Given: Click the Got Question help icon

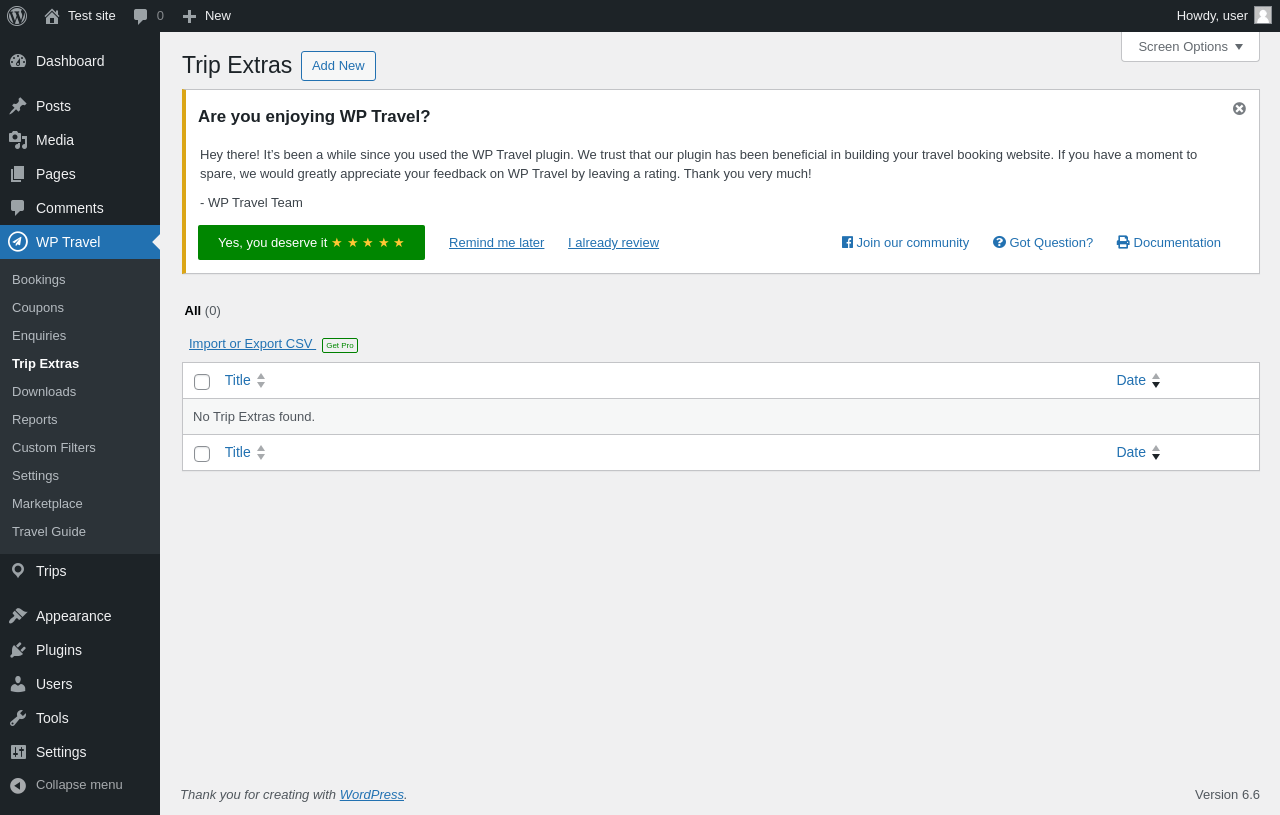Looking at the screenshot, I should tap(999, 242).
